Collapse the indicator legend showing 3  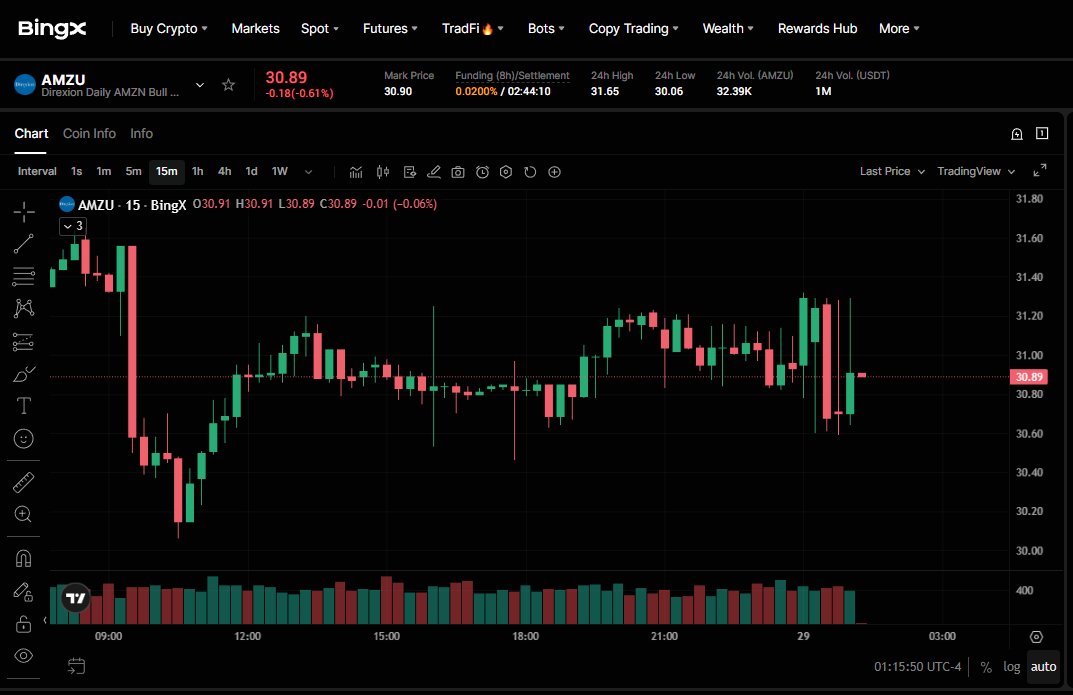pos(73,226)
